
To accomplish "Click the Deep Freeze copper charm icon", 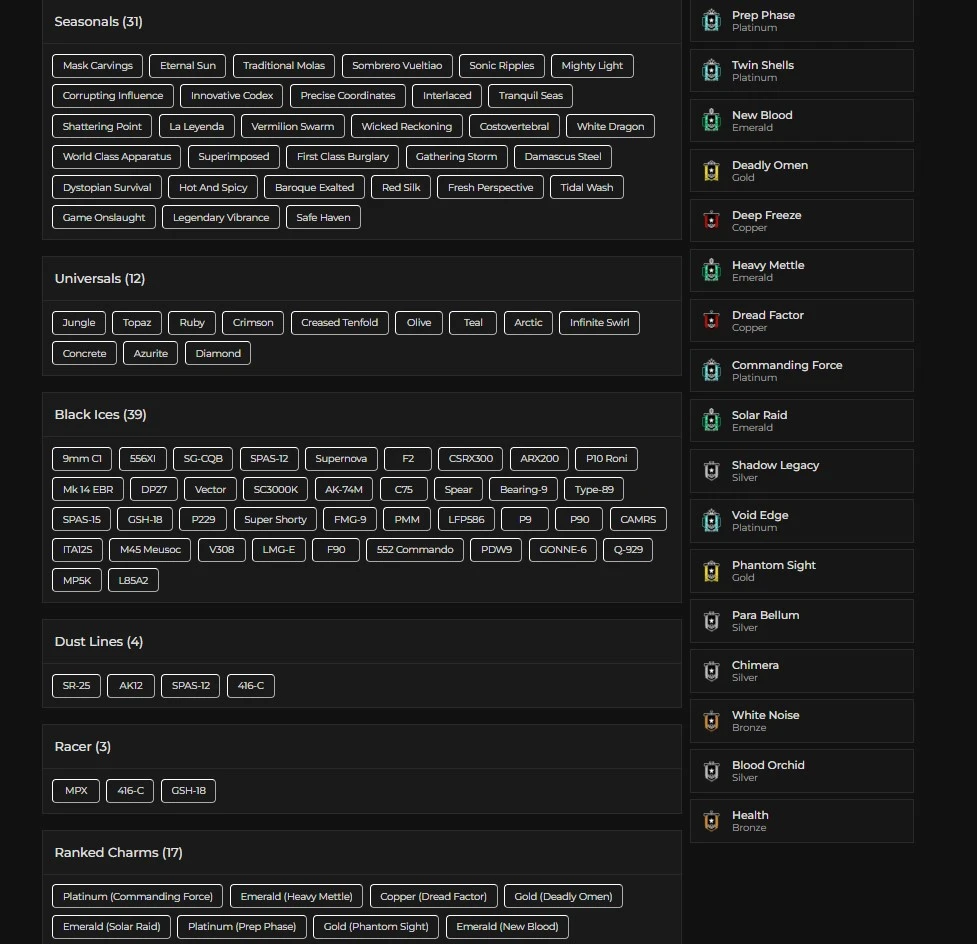I will (x=711, y=221).
